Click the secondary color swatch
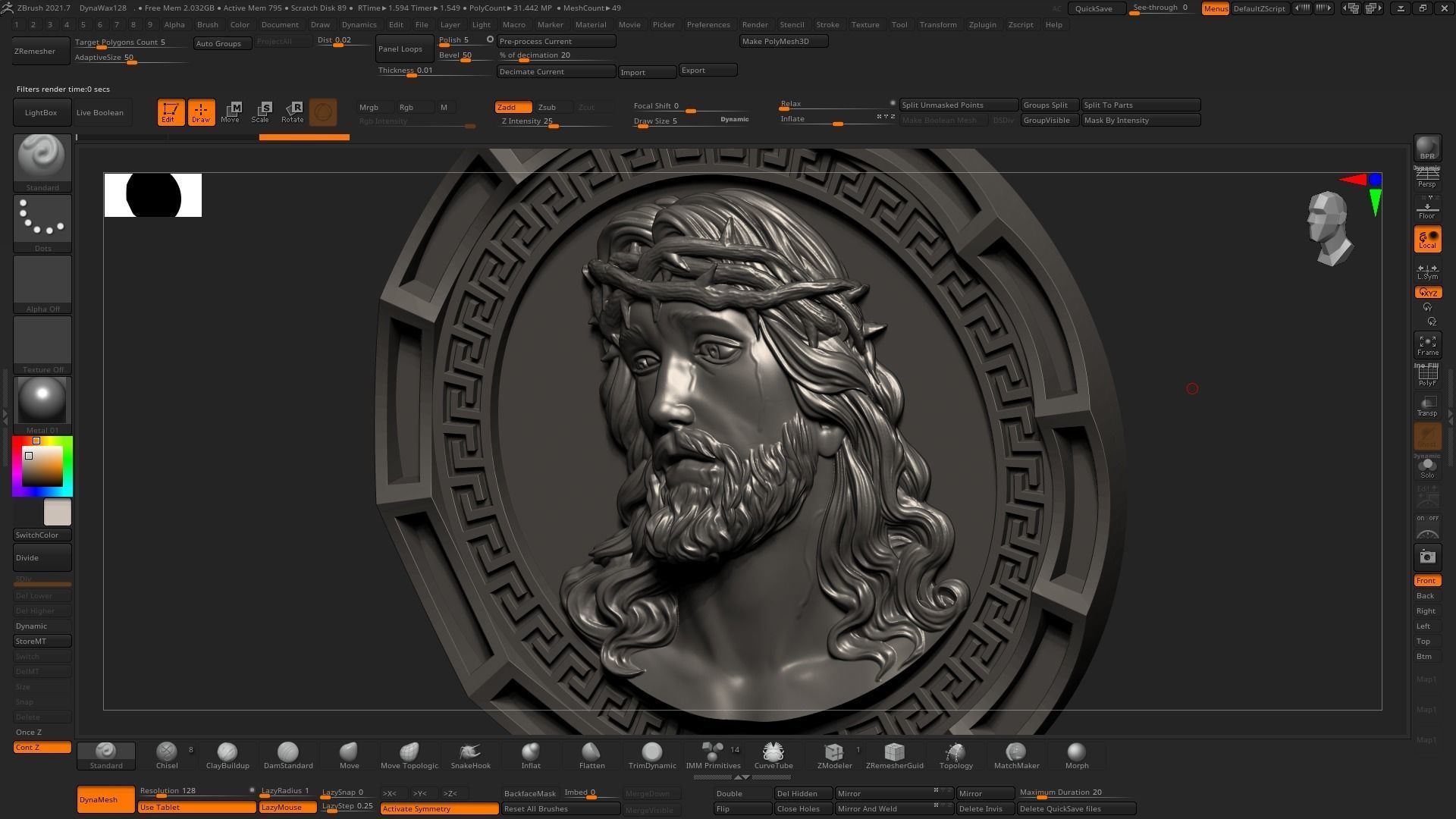Screen dimensions: 1456x819 tap(58, 512)
